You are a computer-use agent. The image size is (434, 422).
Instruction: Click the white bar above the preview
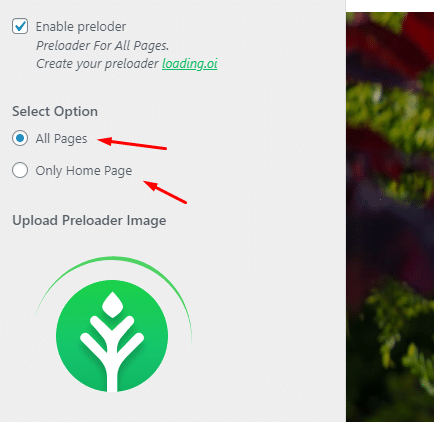coord(390,6)
